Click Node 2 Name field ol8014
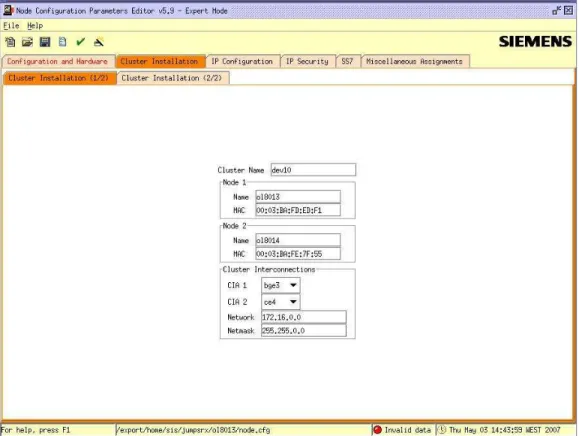The image size is (579, 436). point(298,240)
